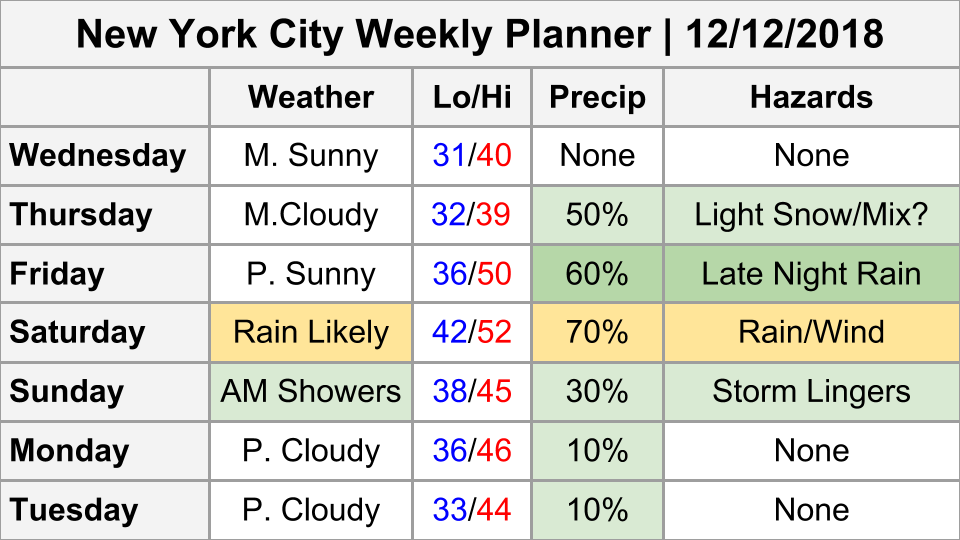The width and height of the screenshot is (960, 540).
Task: Click the Hazards column header
Action: pos(811,97)
